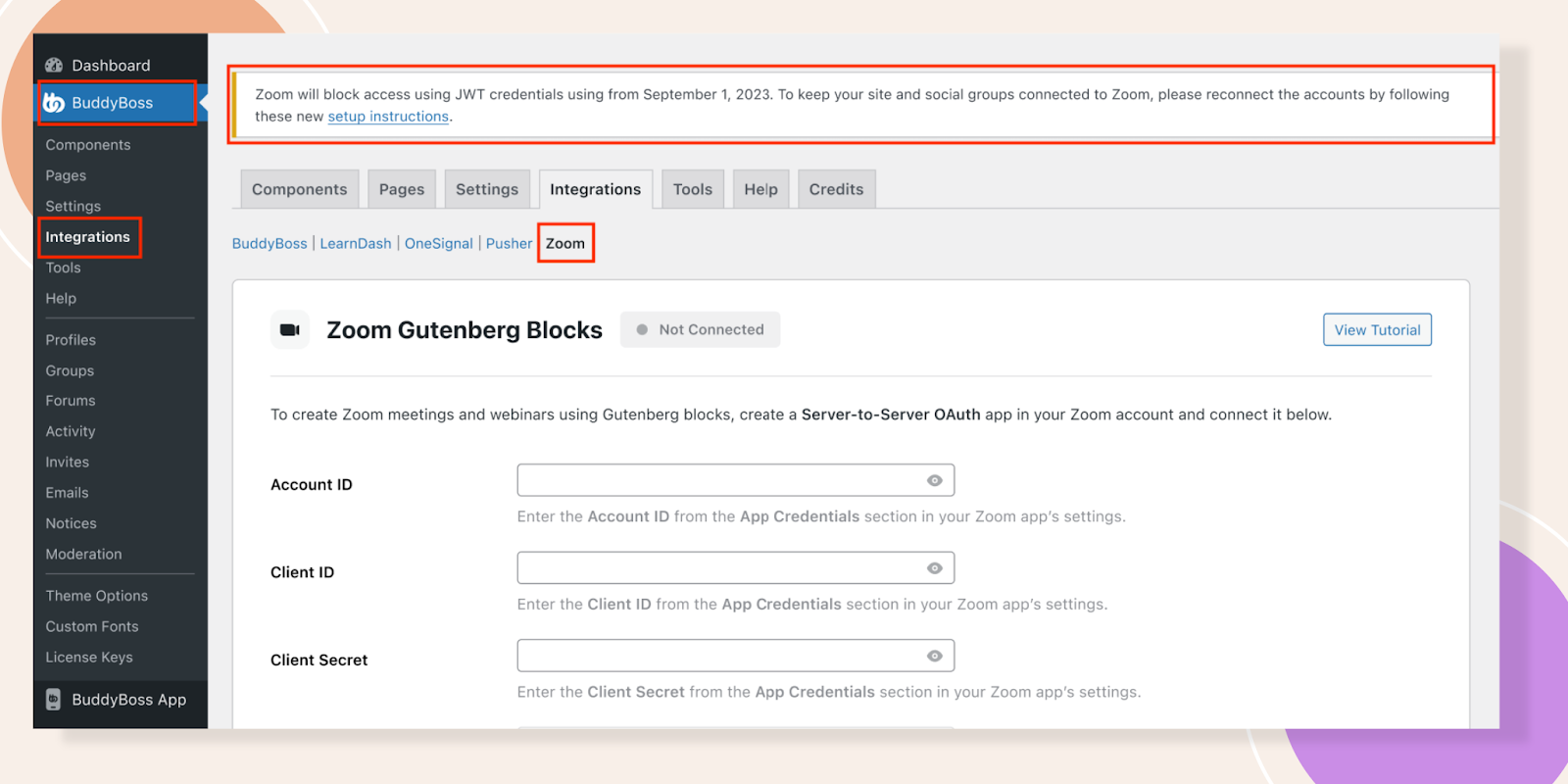1568x784 pixels.
Task: Open Components in the sidebar submenu
Action: click(88, 145)
